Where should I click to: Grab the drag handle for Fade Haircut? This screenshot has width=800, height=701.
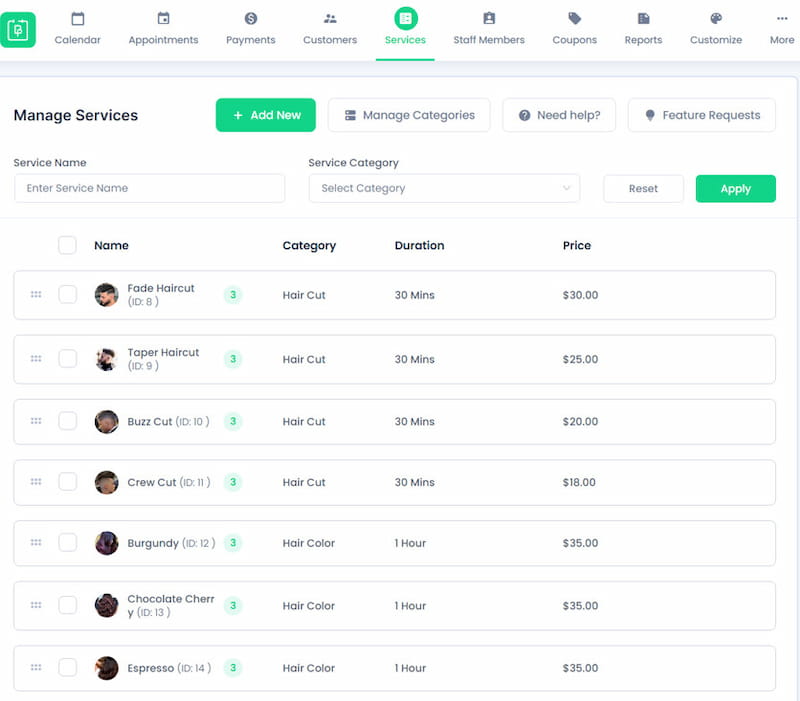point(36,294)
